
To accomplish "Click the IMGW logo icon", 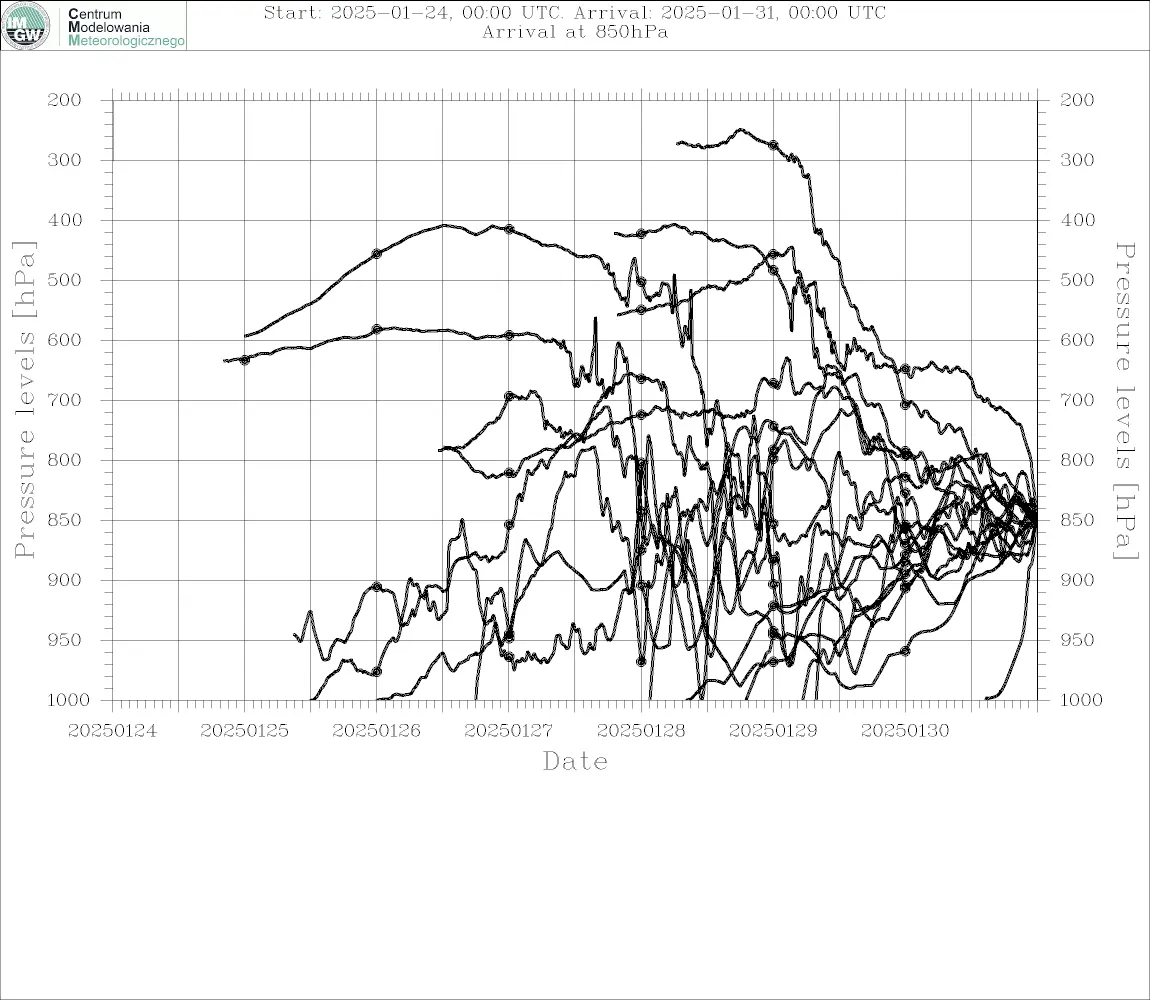I will click(x=26, y=26).
